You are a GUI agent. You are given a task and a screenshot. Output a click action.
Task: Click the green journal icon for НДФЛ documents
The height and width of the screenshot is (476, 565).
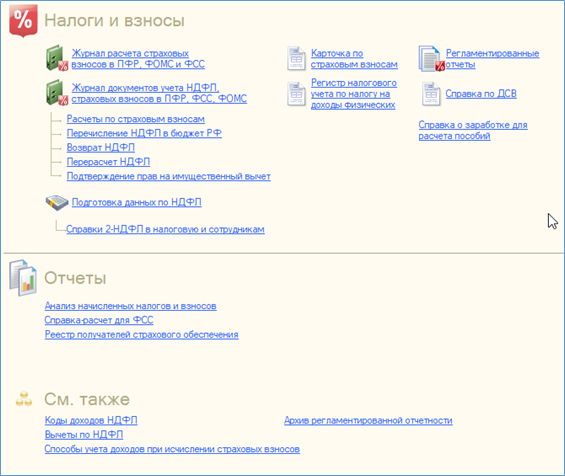[57, 93]
